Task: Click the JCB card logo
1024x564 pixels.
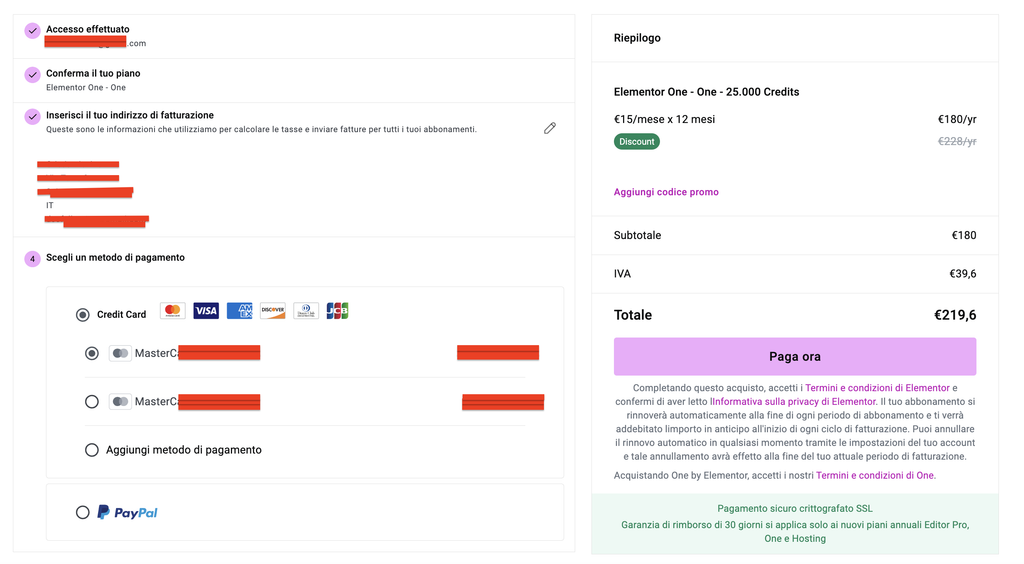Action: (x=337, y=311)
